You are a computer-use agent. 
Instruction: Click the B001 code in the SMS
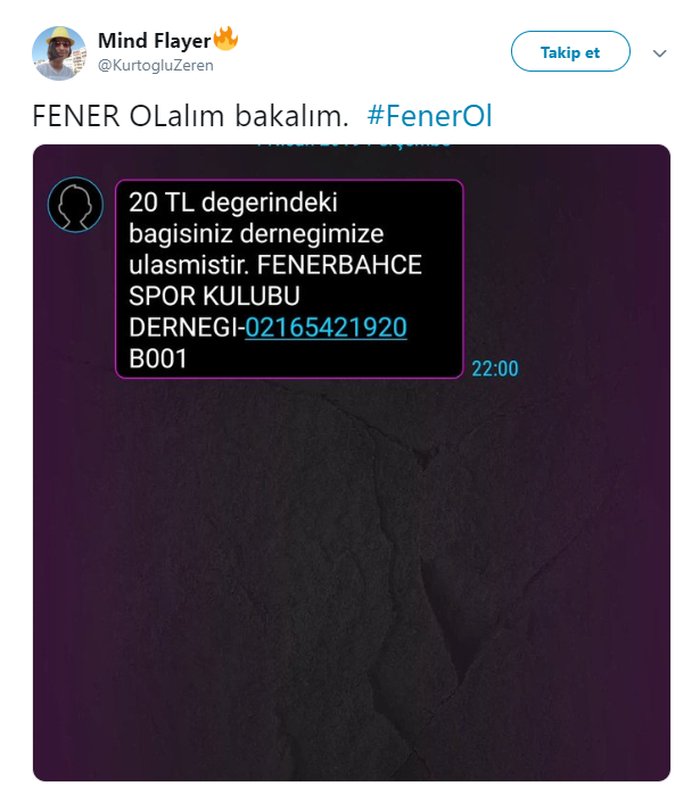pos(158,358)
